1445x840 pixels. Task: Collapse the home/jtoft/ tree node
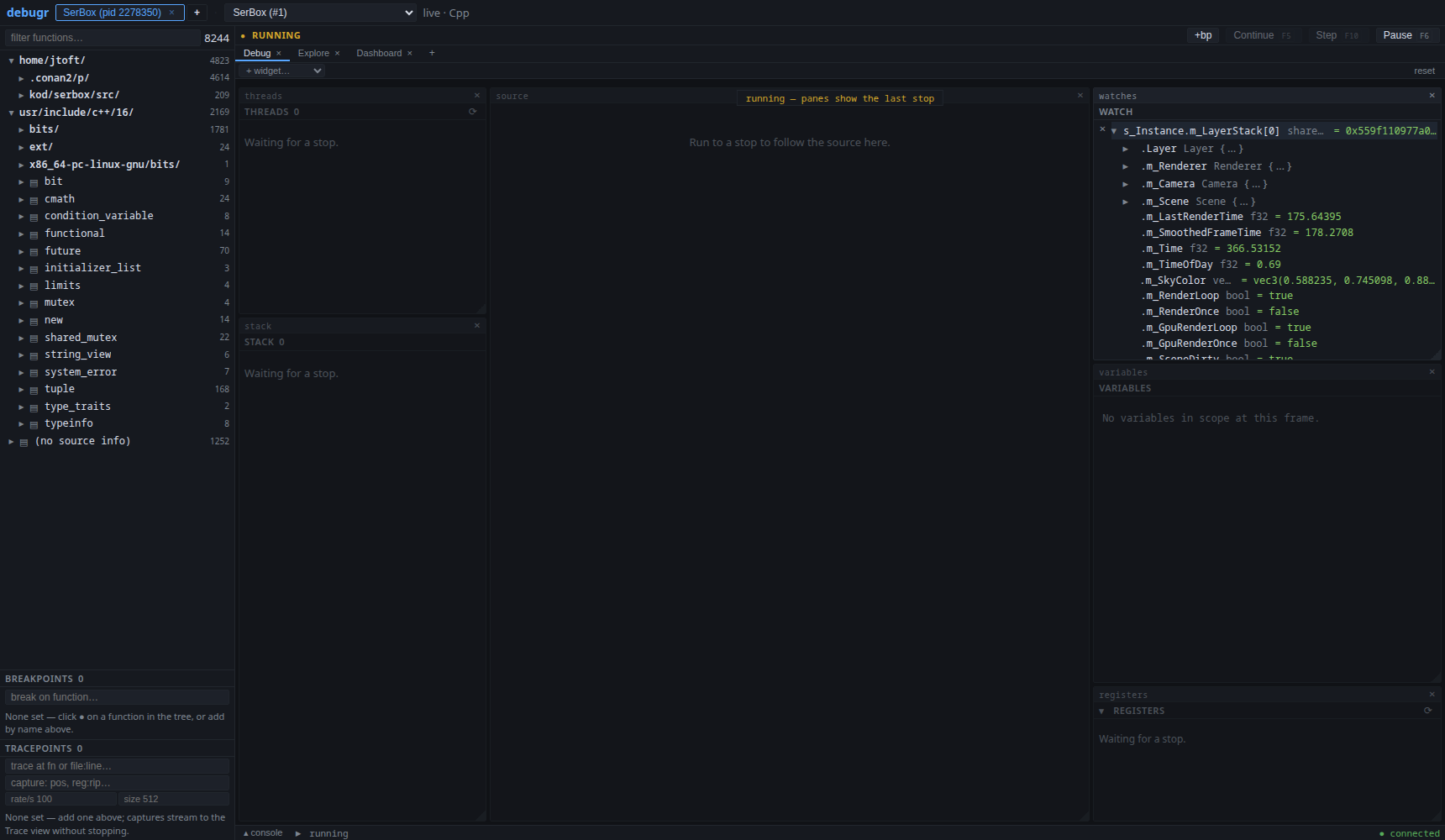pos(11,60)
